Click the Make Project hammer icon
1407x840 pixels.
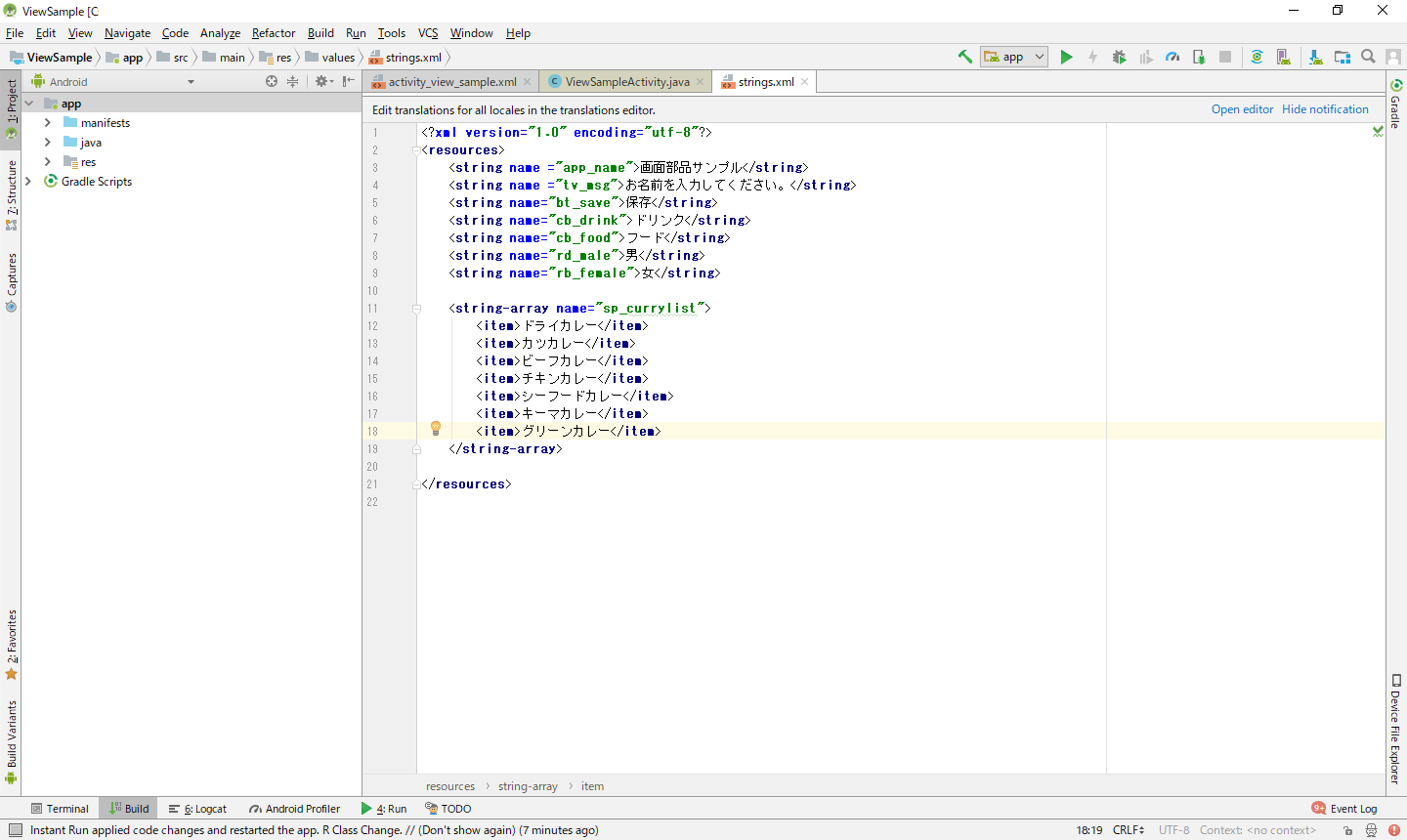click(x=964, y=57)
